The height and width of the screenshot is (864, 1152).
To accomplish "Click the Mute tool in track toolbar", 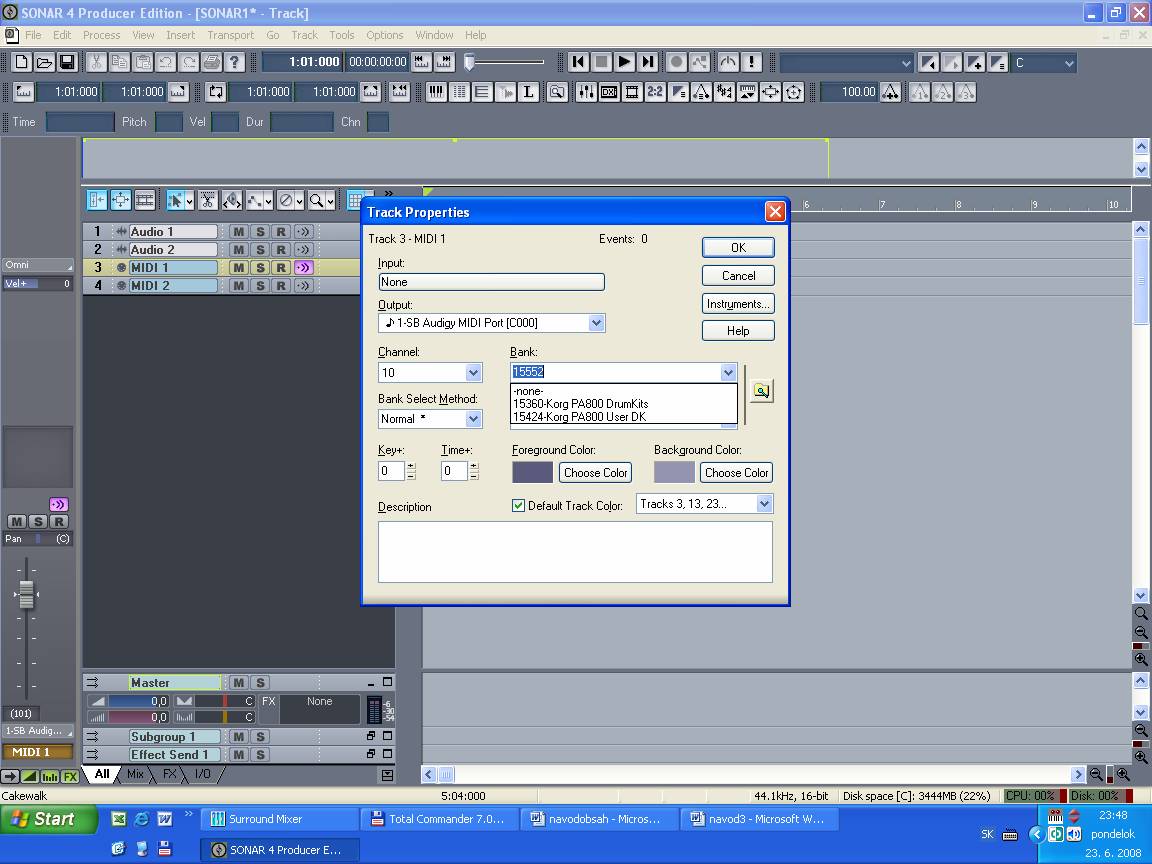I will pyautogui.click(x=287, y=200).
